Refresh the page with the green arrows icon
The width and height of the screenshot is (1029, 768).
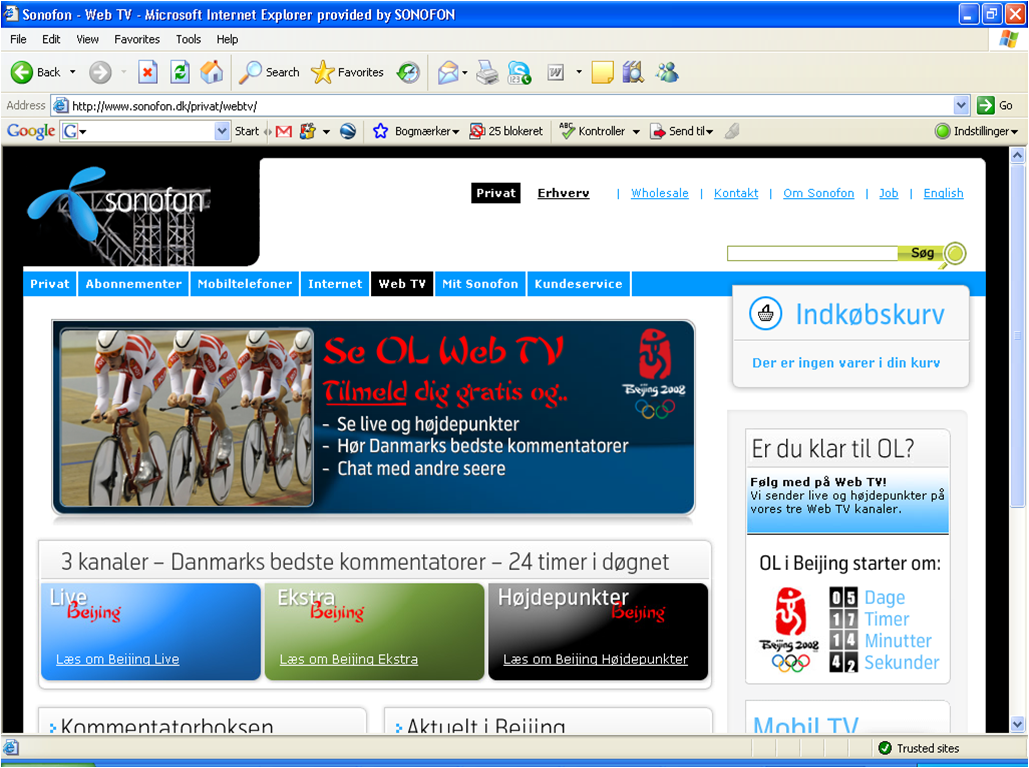point(180,72)
